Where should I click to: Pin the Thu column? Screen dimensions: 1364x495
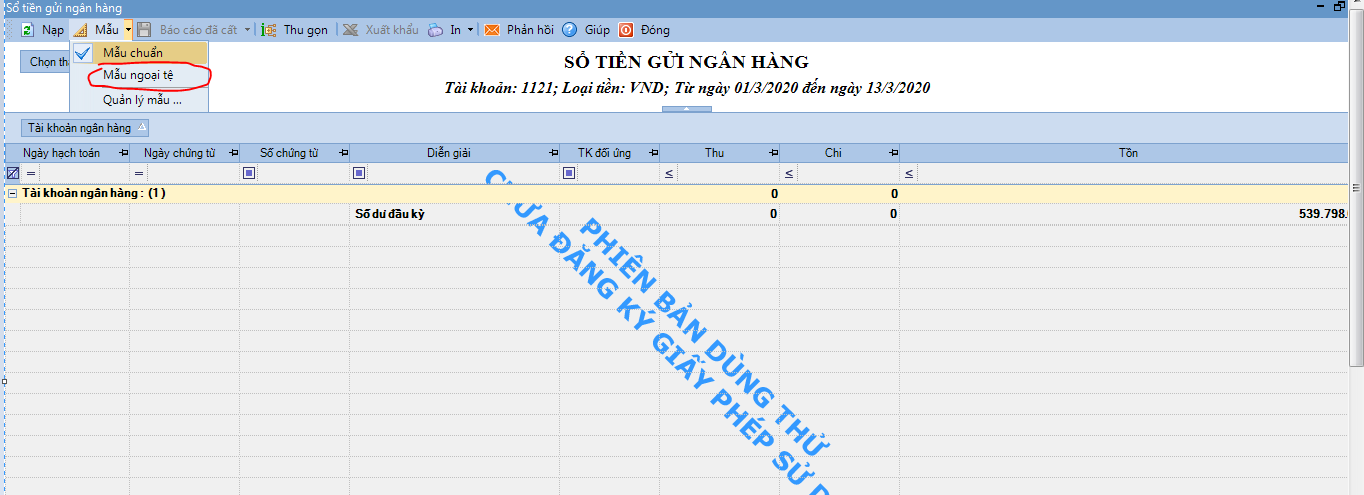pyautogui.click(x=774, y=153)
